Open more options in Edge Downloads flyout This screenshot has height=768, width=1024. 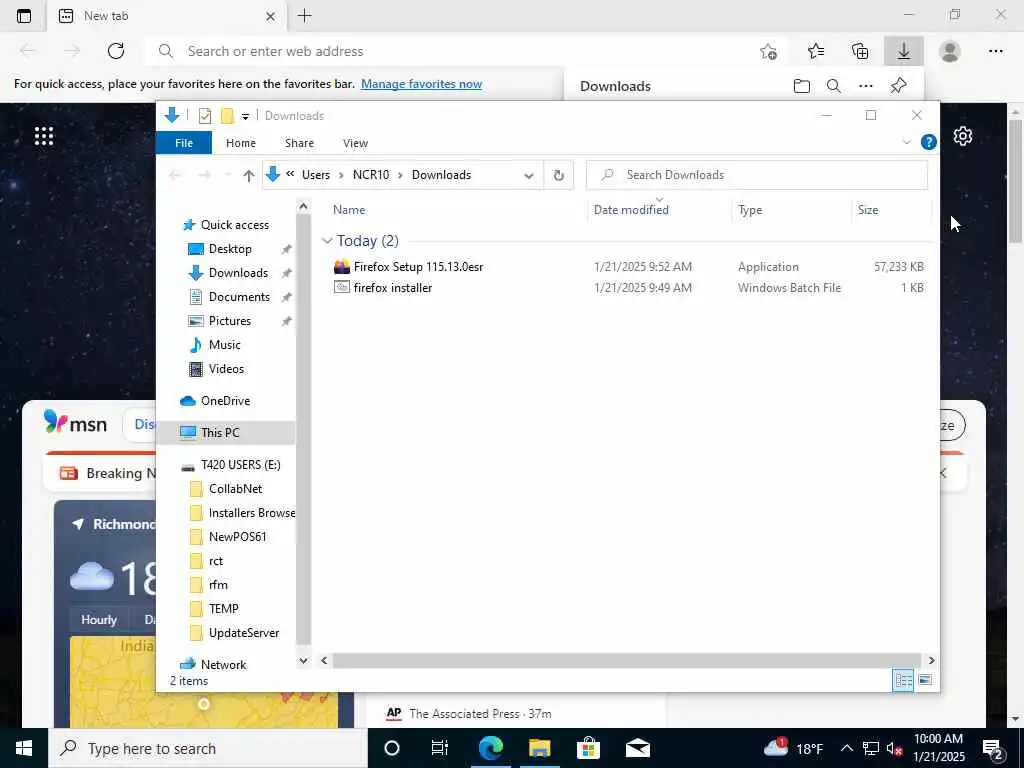click(866, 86)
